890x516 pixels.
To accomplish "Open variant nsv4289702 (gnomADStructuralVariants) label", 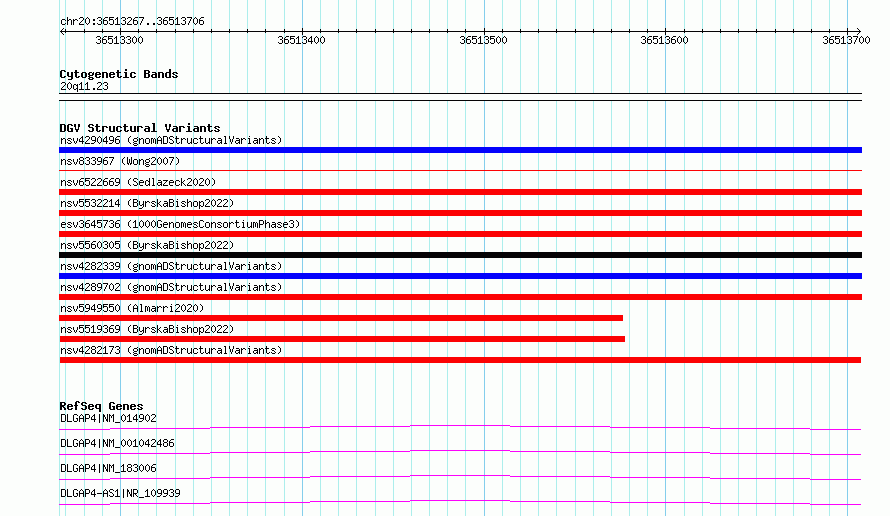I will pos(171,287).
